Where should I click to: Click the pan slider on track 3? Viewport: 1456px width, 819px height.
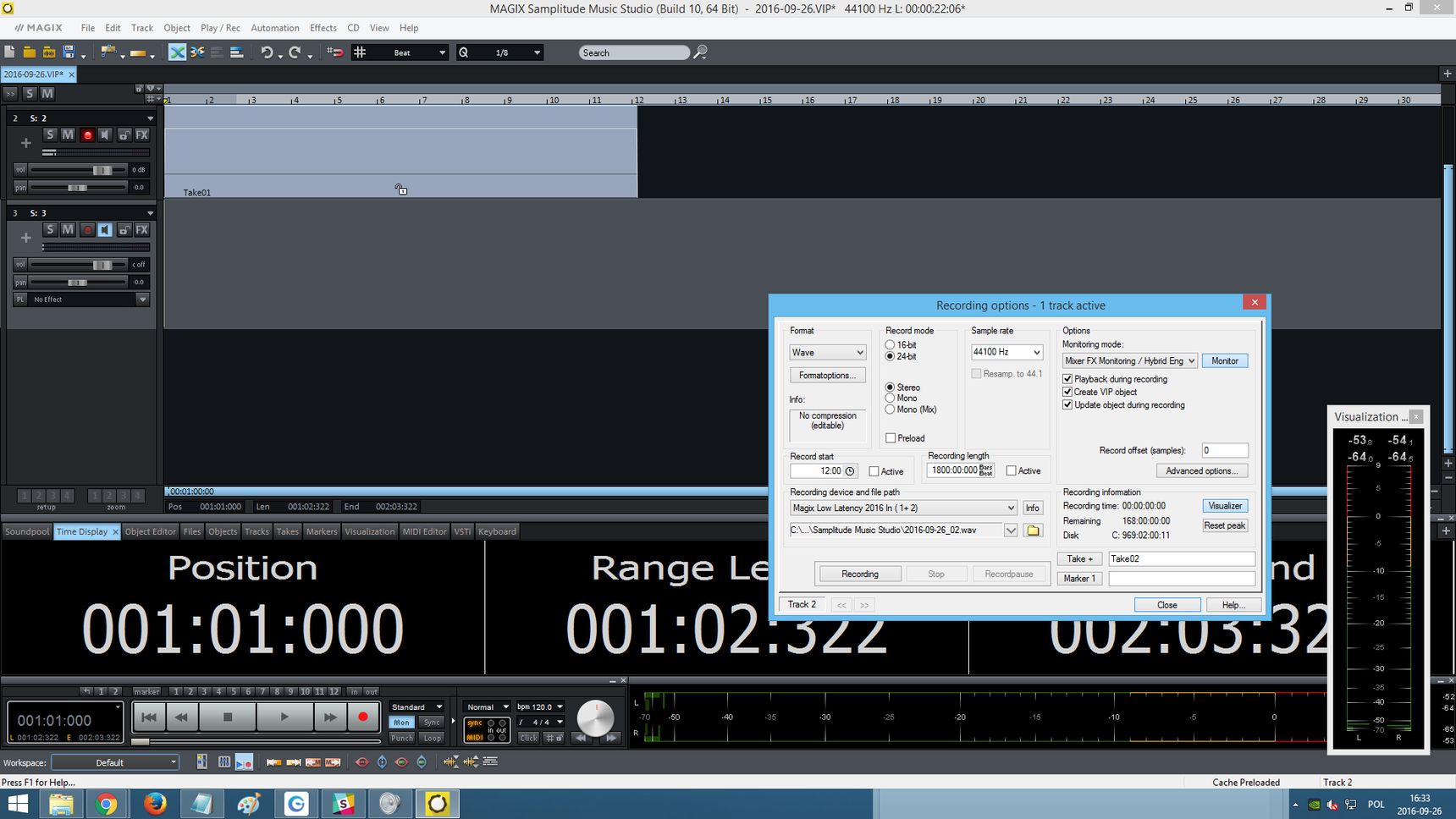tap(78, 282)
